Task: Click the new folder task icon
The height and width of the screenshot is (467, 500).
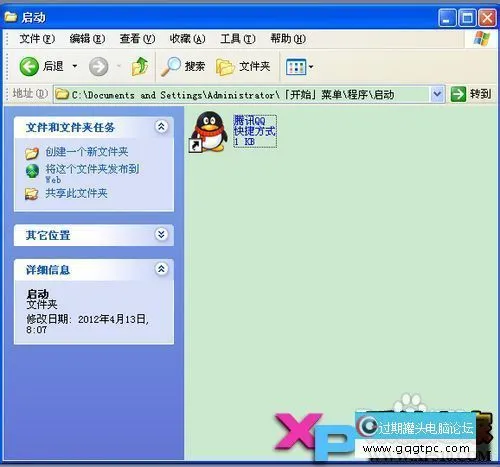Action: click(x=32, y=153)
